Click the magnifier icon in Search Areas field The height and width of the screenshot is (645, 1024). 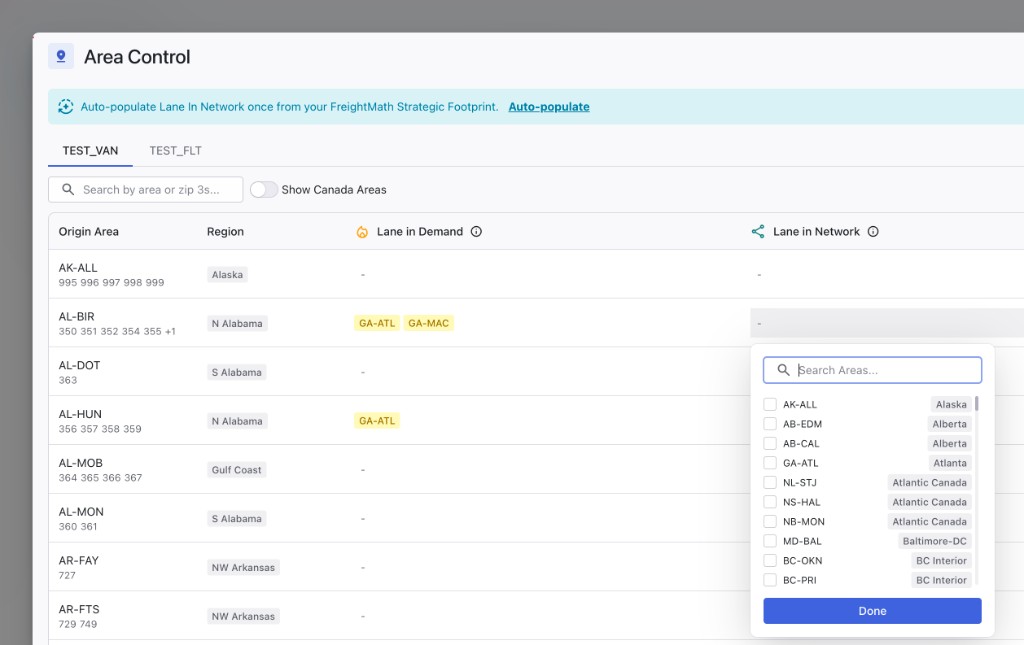point(783,370)
